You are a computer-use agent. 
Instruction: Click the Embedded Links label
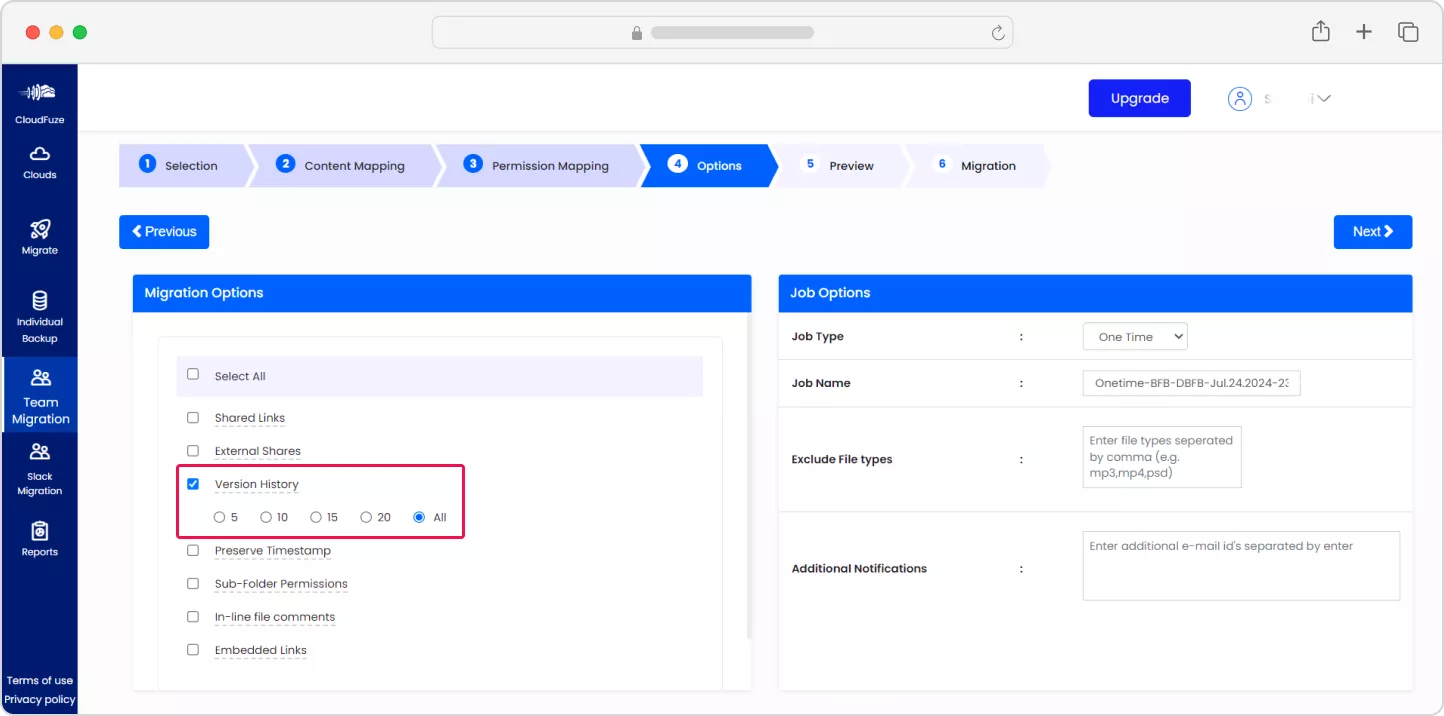(x=261, y=650)
